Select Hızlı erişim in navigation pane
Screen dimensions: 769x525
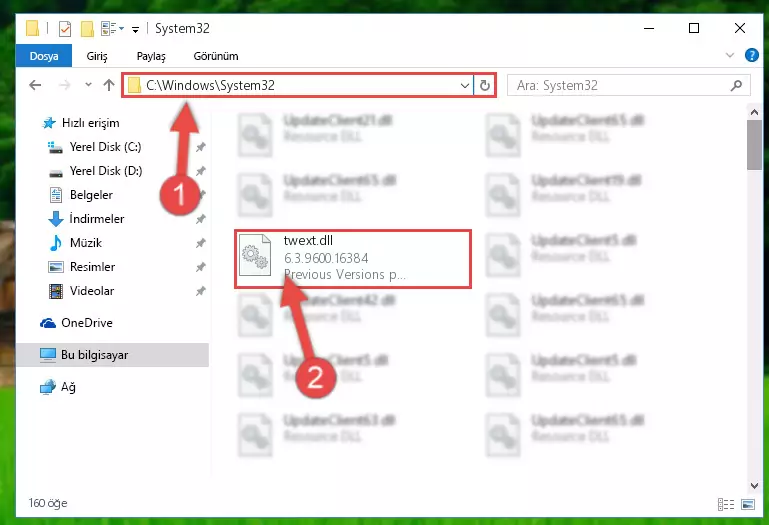pos(90,123)
